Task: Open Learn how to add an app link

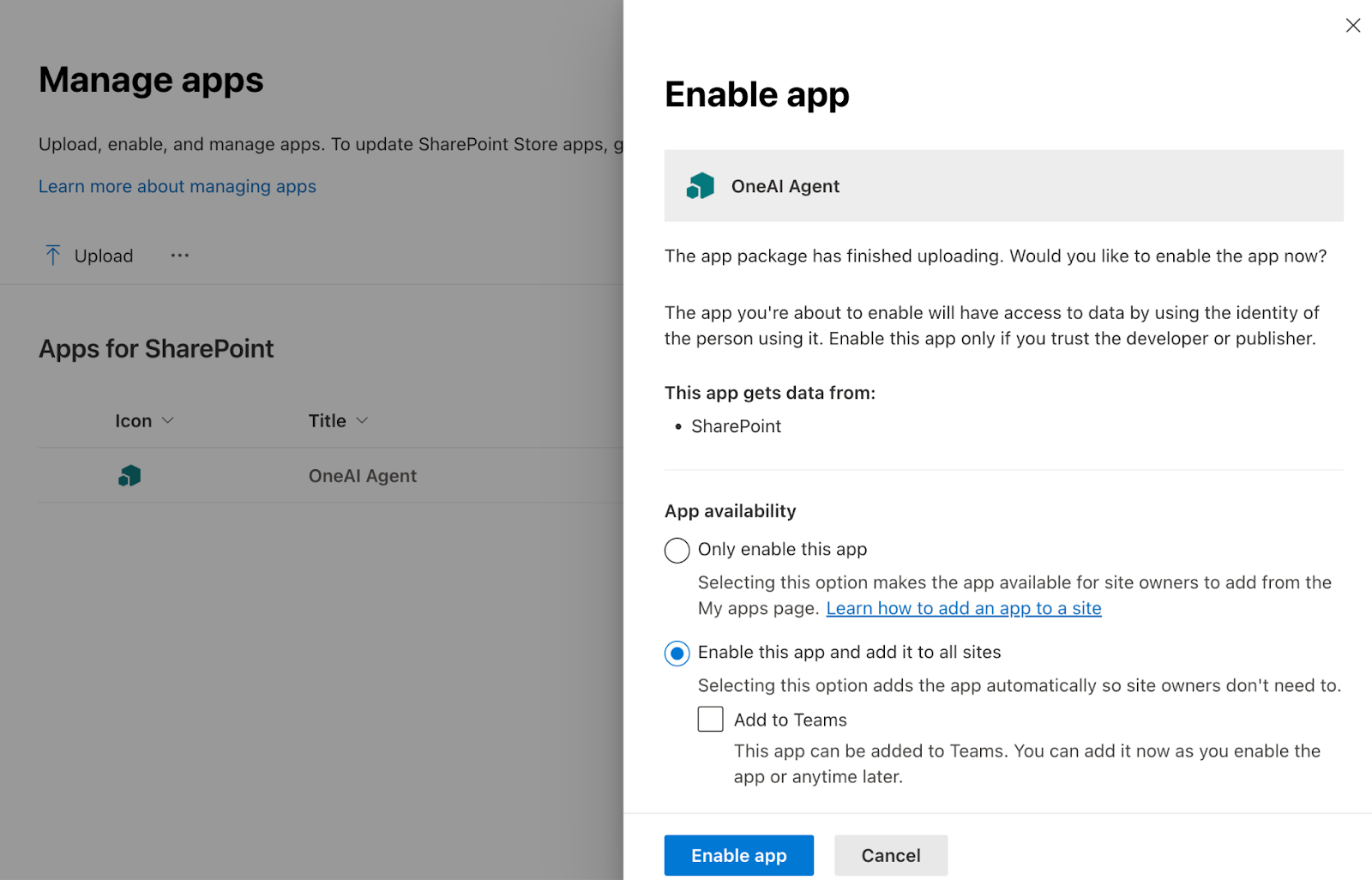Action: tap(964, 608)
